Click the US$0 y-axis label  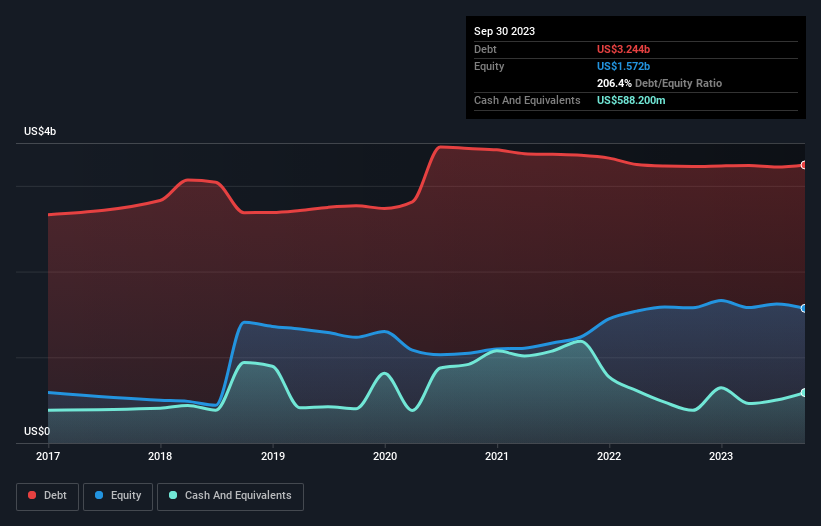[x=37, y=431]
